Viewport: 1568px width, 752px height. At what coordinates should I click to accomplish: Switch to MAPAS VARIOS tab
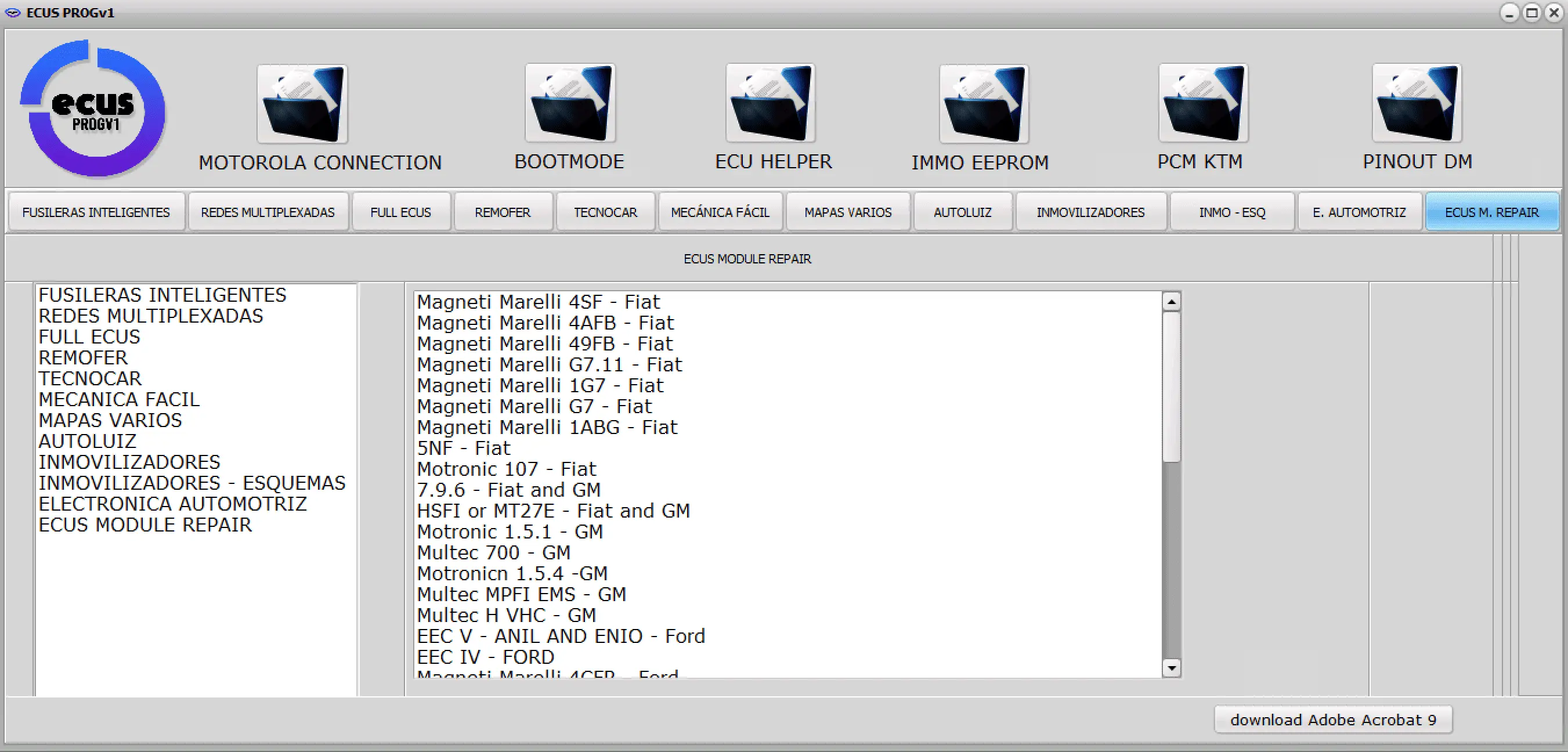[x=848, y=212]
